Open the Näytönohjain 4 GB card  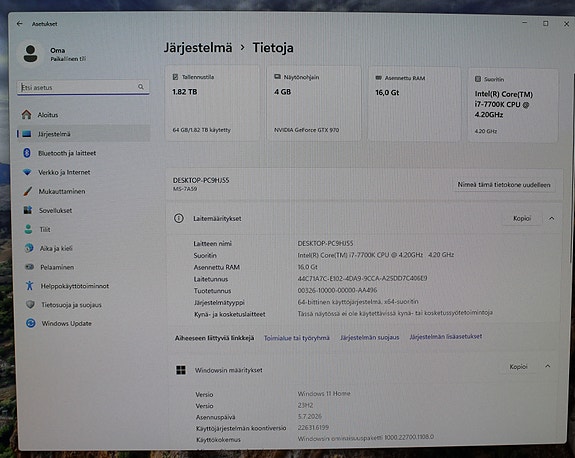point(314,103)
